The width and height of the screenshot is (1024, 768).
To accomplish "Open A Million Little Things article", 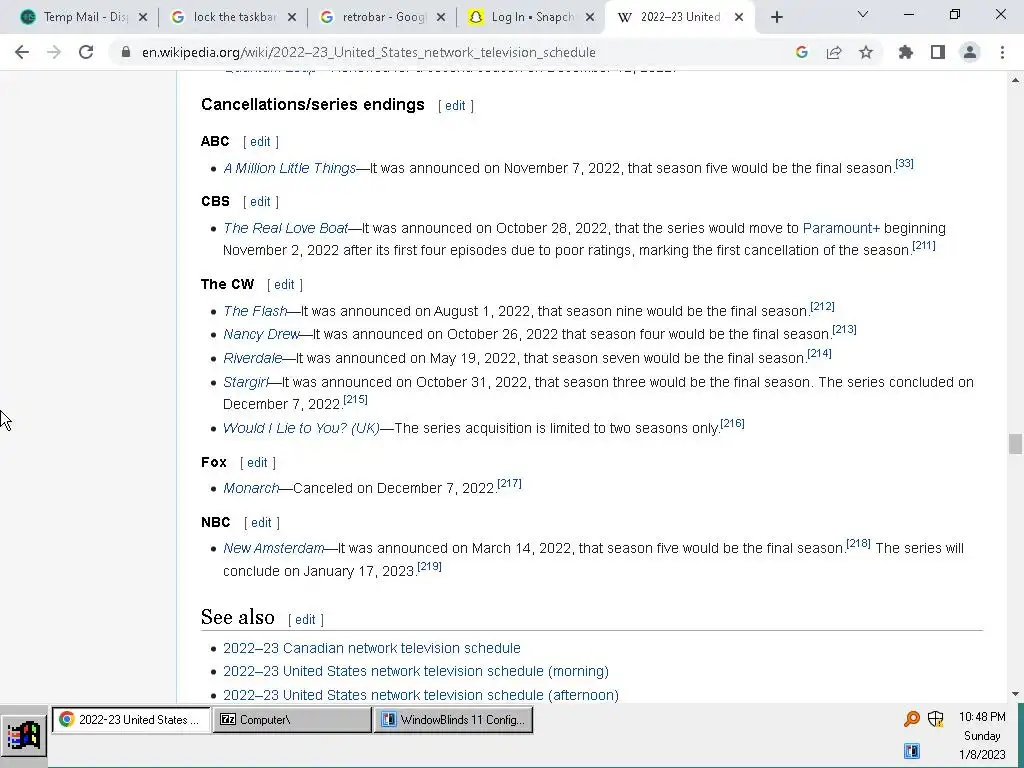I will pos(289,168).
